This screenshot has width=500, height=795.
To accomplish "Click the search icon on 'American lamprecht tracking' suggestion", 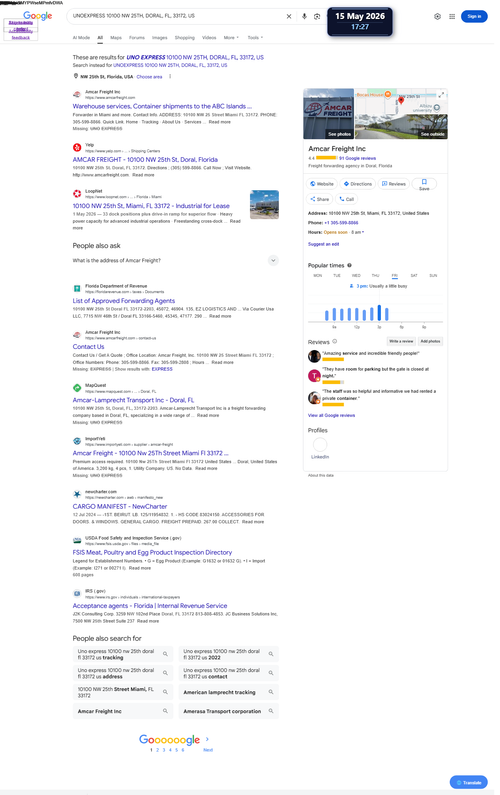I will [271, 692].
